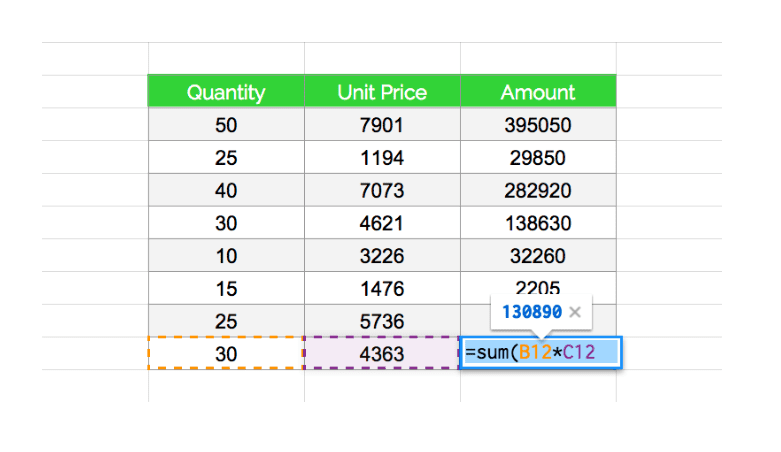Select unit price cell 5736
781x452 pixels.
(x=382, y=321)
